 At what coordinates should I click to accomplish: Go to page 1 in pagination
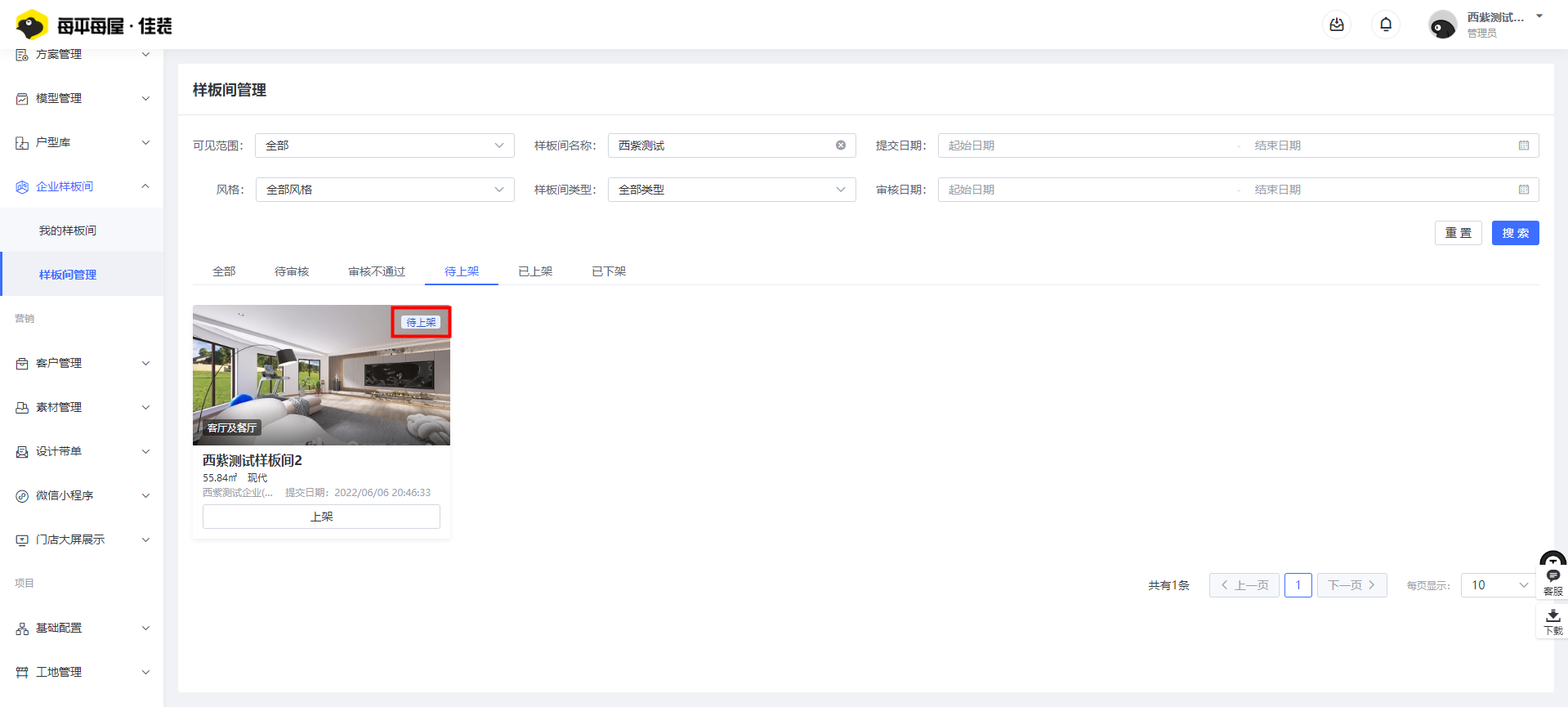tap(1298, 585)
